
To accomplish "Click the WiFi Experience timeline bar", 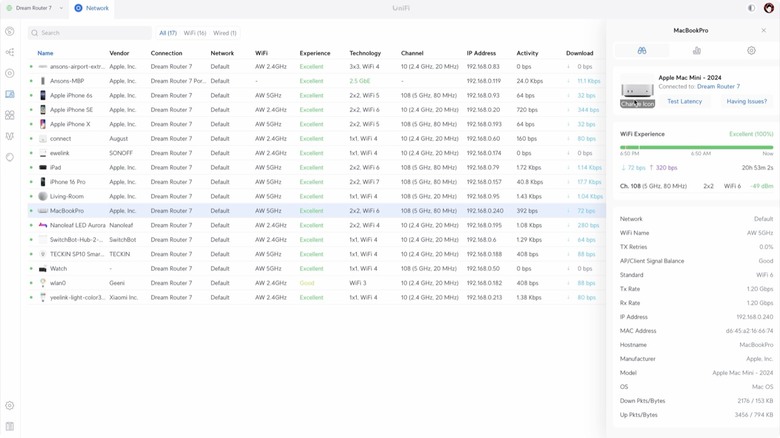I will point(696,147).
